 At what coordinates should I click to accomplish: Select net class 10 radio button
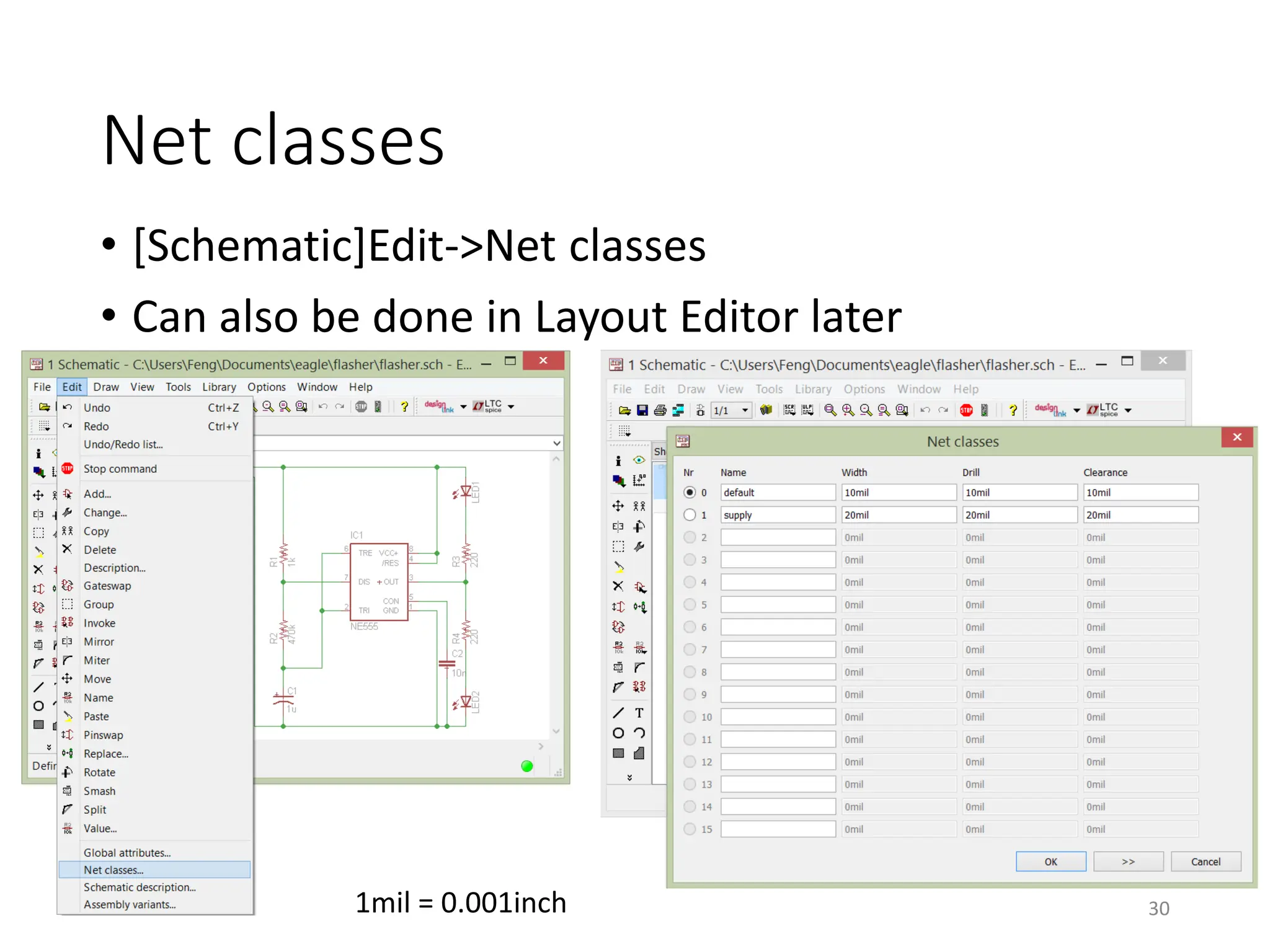[x=690, y=716]
